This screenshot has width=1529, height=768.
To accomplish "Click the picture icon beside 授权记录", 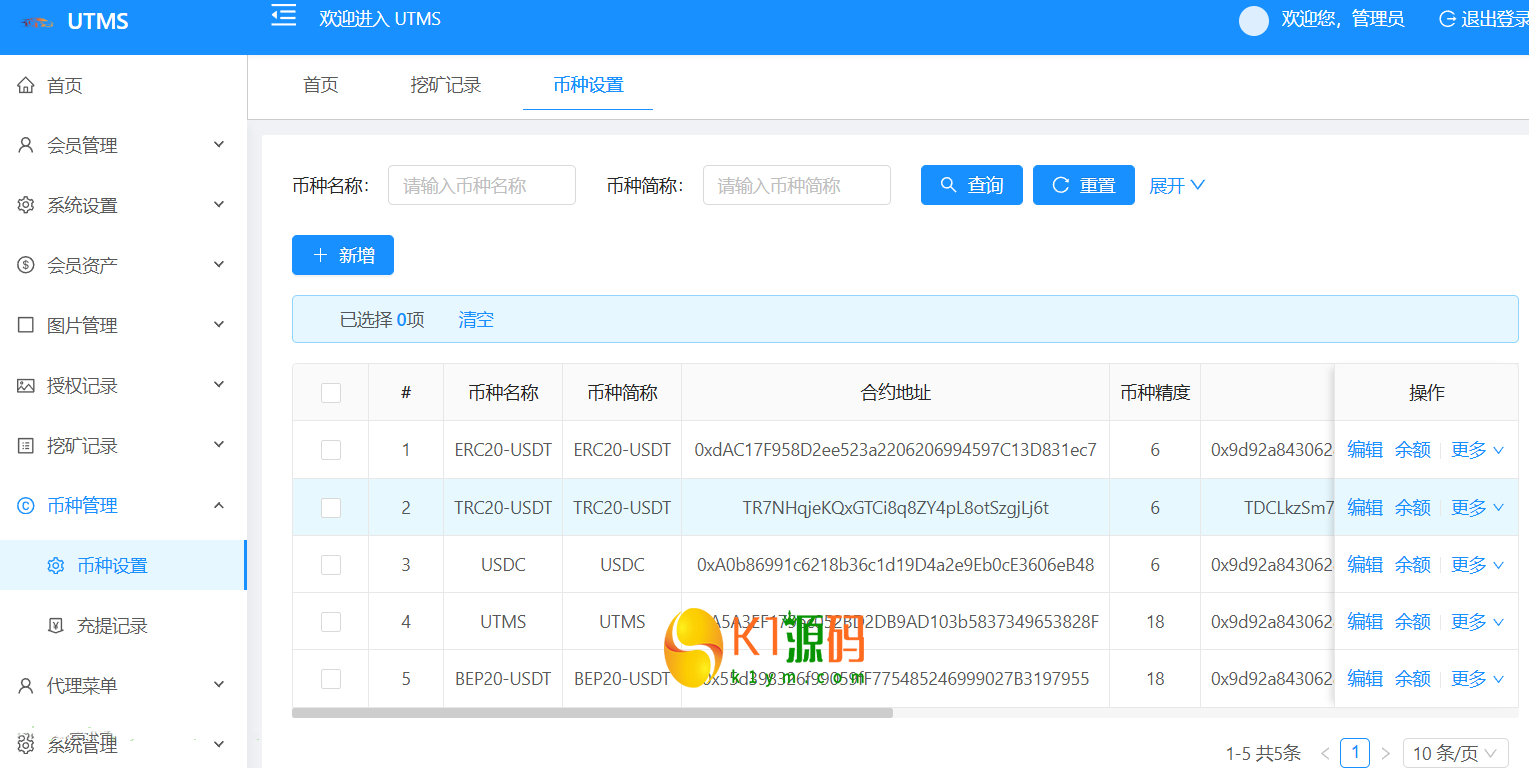I will (x=26, y=385).
